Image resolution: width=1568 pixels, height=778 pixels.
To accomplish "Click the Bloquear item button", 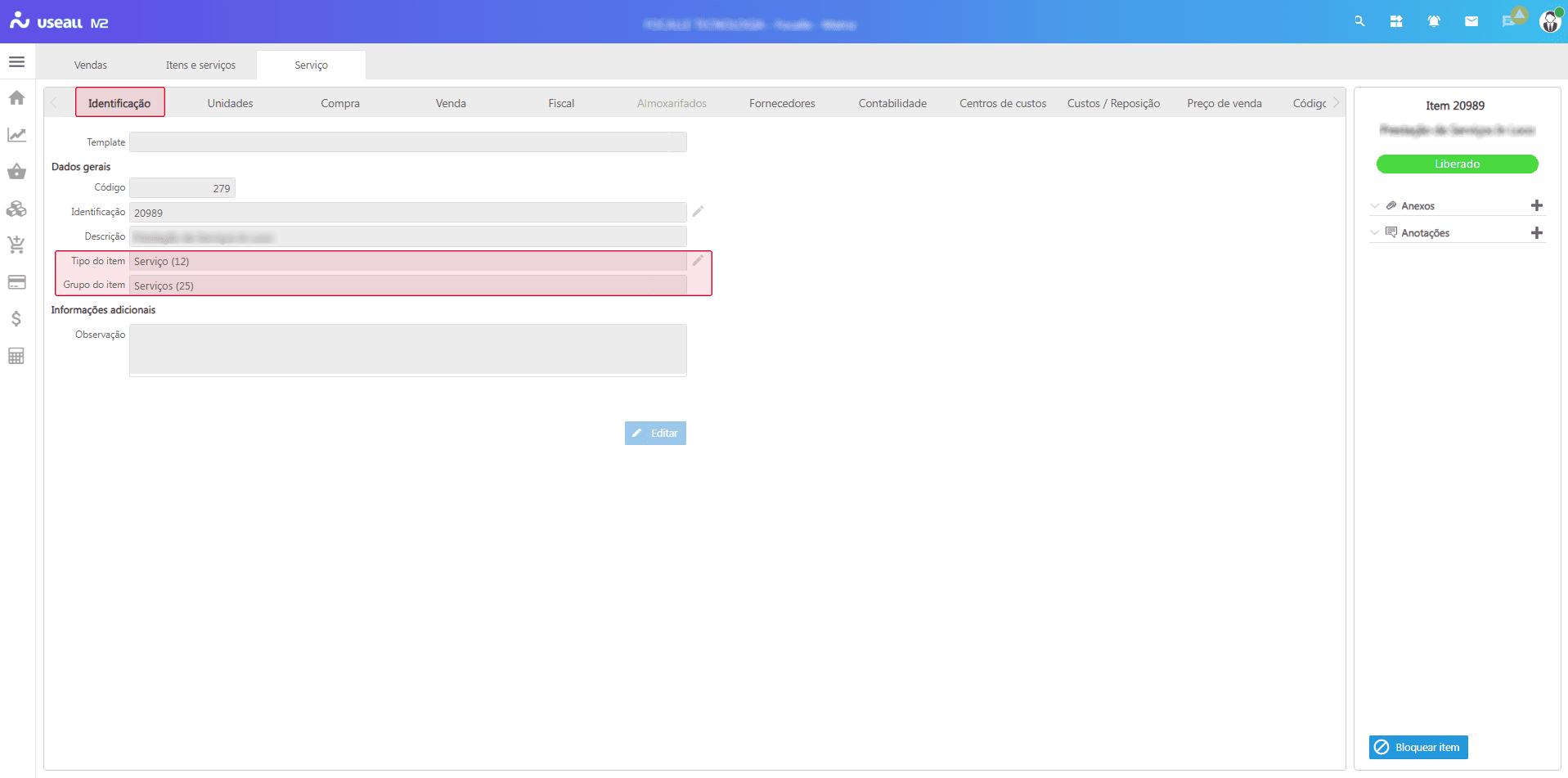I will [1418, 748].
